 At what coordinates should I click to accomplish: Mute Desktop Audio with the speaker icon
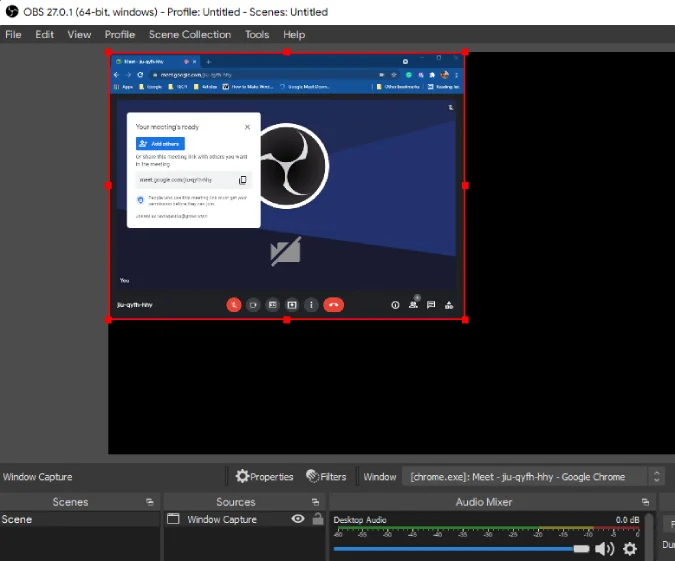pyautogui.click(x=604, y=549)
